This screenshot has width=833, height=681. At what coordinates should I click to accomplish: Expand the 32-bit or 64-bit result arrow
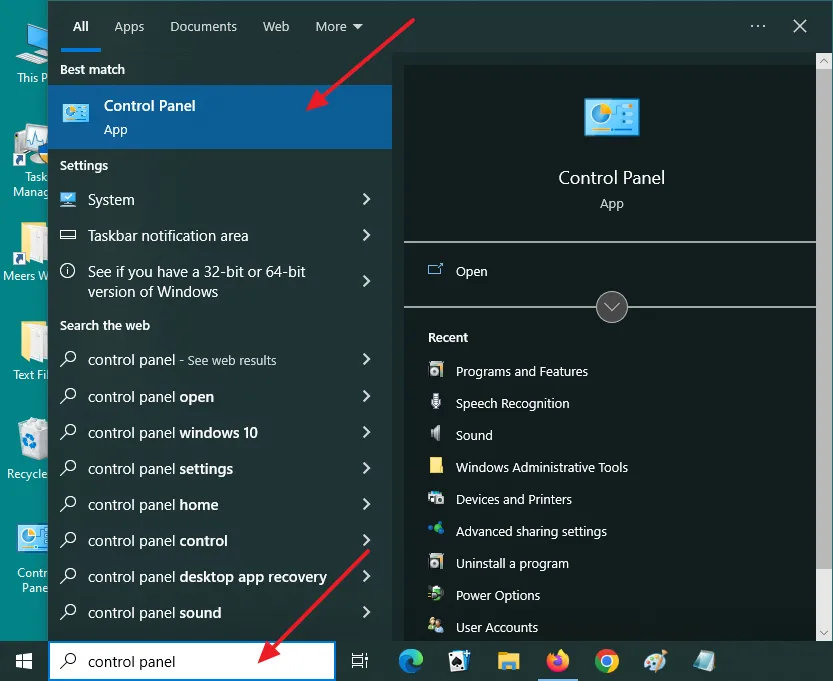point(367,281)
